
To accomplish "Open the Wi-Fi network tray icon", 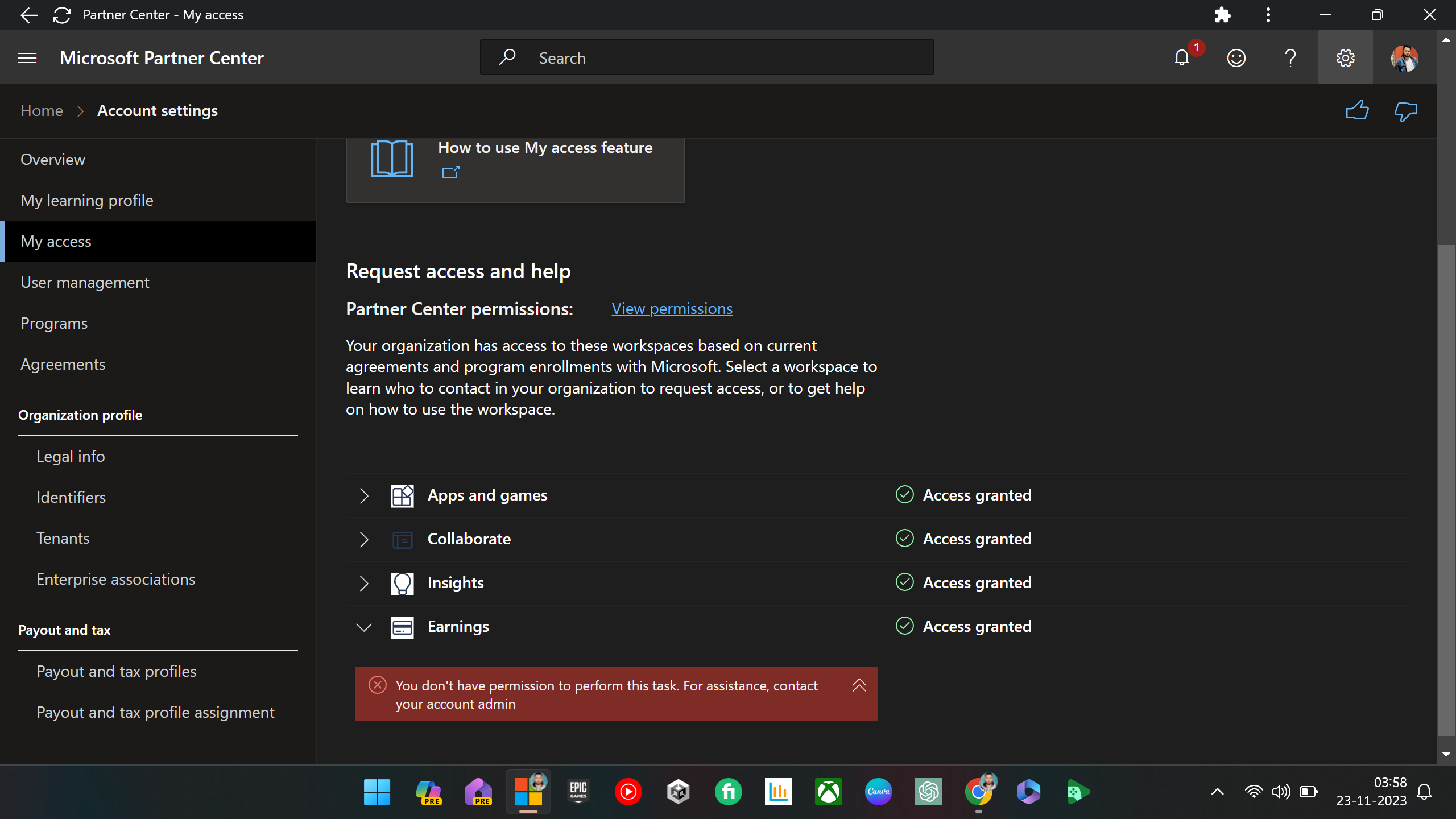I will pos(1254,792).
